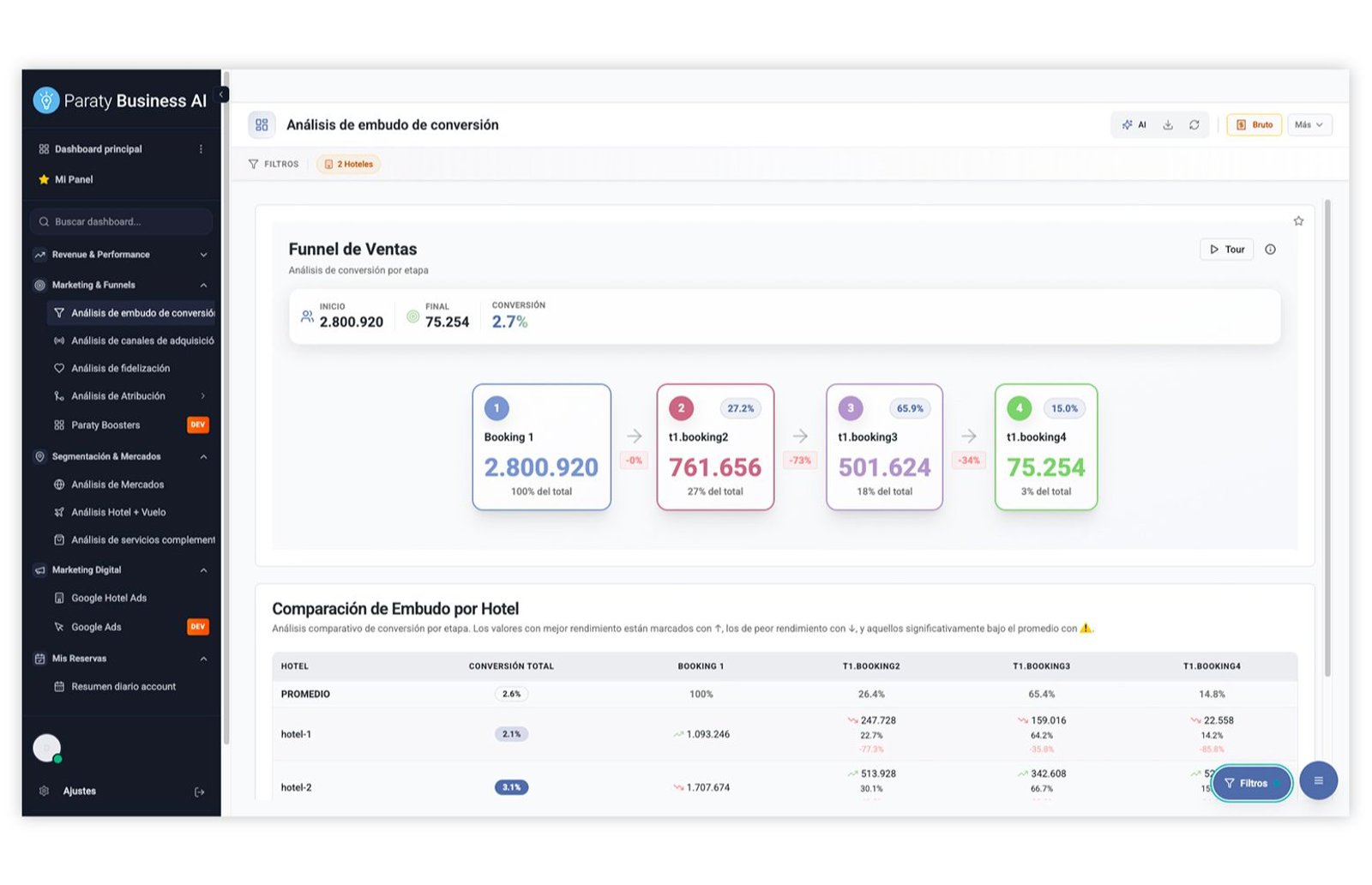Select the t1.booking2 funnel step card
1372x885 pixels.
[x=715, y=447]
